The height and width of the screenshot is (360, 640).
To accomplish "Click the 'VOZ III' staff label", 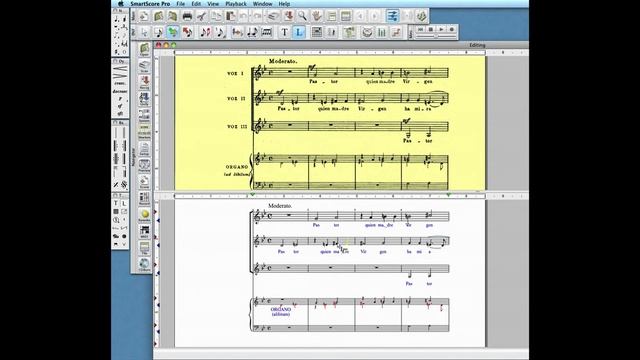I will 237,127.
